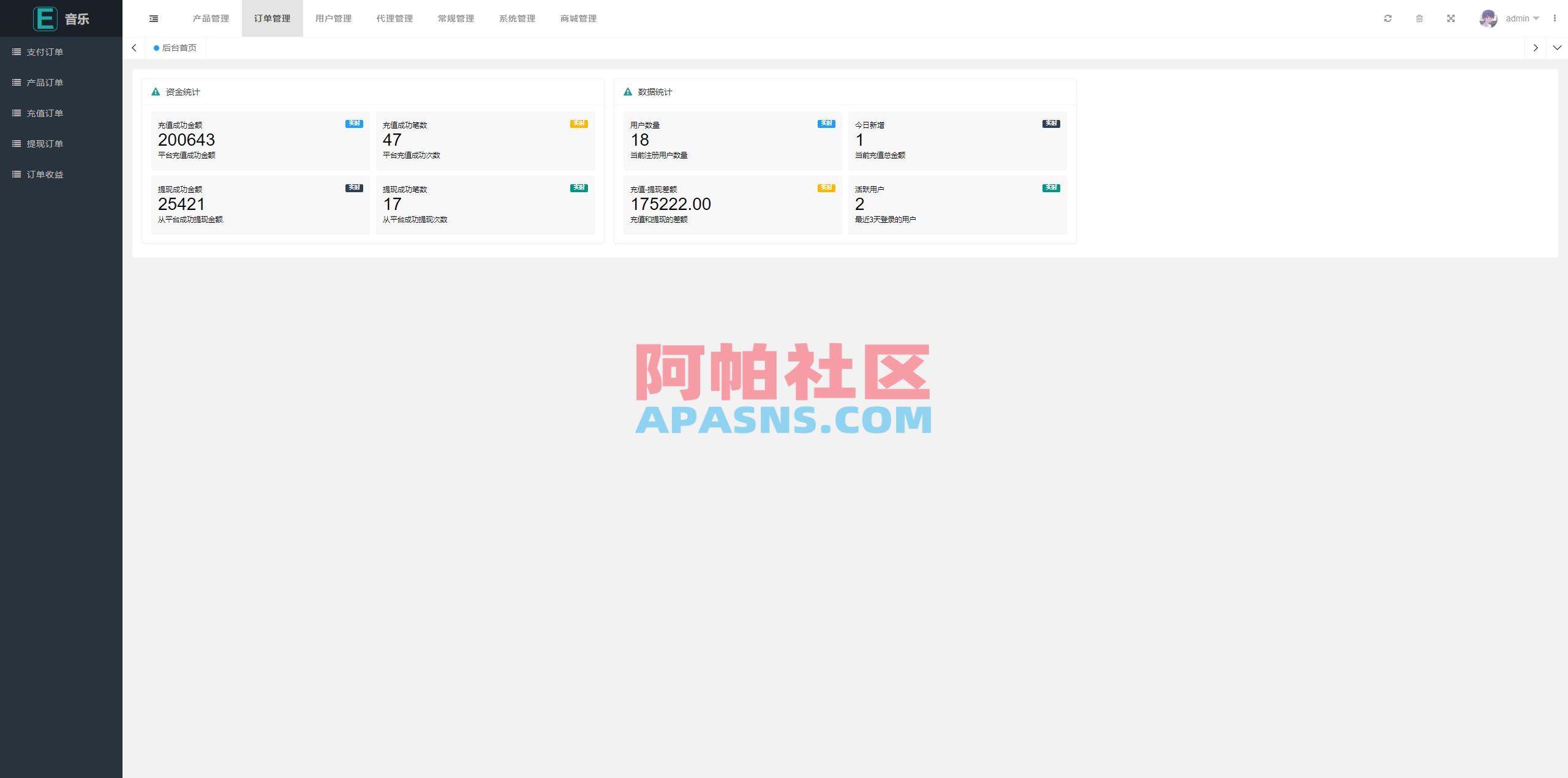The width and height of the screenshot is (1568, 778).
Task: Click the 实时 badge on 充值成功金额 card
Action: click(353, 123)
